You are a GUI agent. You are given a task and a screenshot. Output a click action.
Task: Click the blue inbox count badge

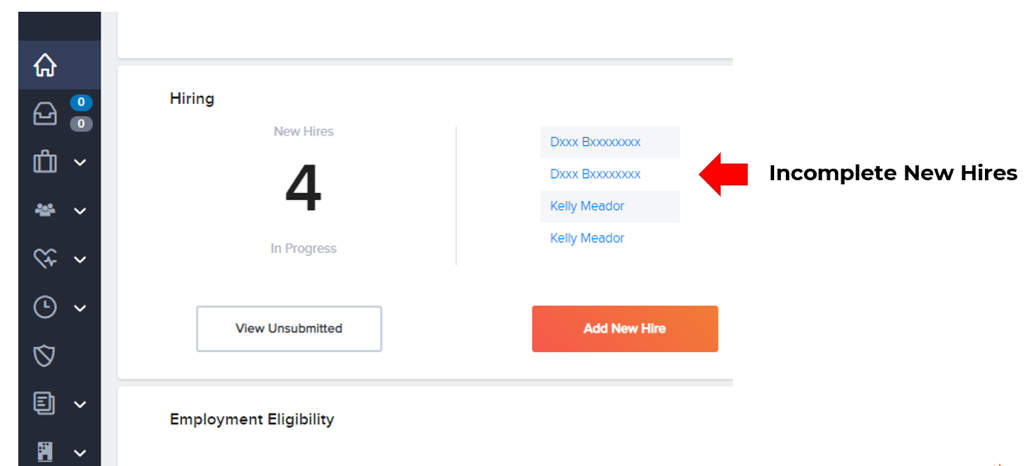[81, 102]
